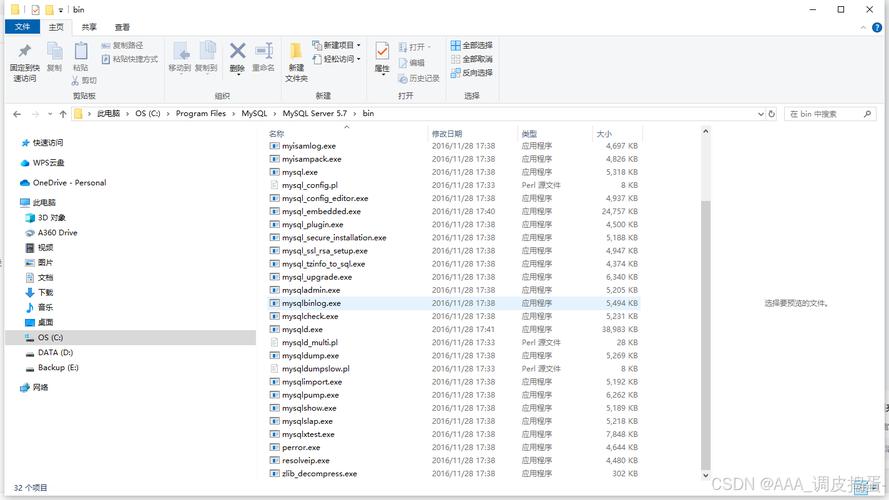This screenshot has height=500, width=889.
Task: Open the Downloads folder in sidebar
Action: click(x=39, y=293)
